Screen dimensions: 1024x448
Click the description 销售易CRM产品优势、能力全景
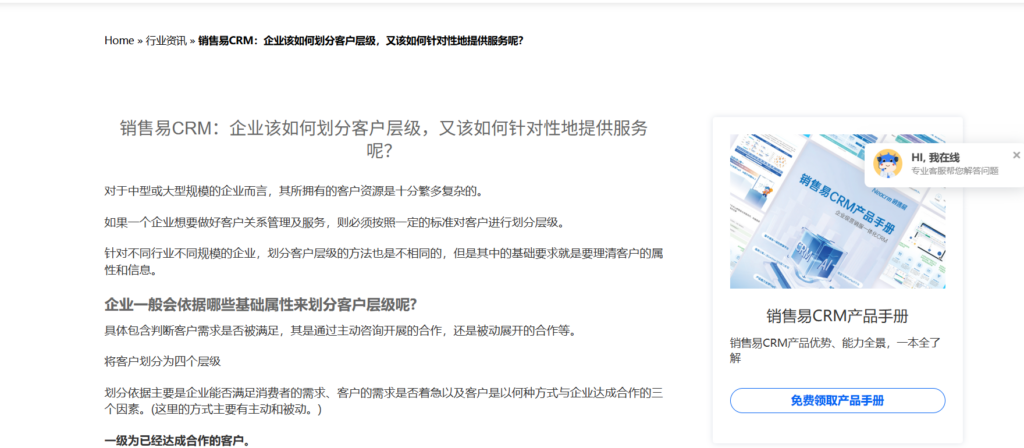837,349
